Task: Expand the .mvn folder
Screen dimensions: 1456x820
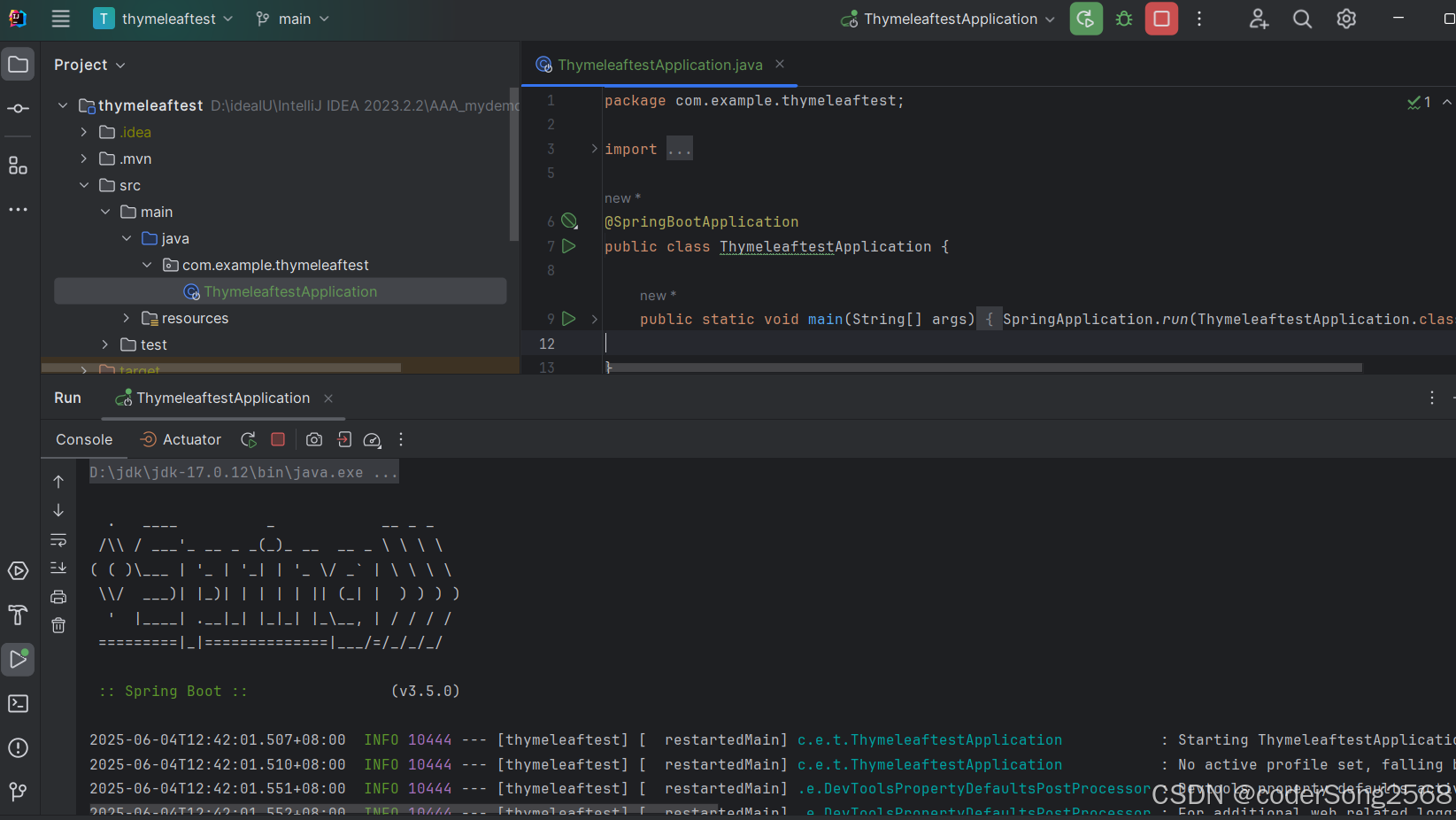Action: [84, 159]
